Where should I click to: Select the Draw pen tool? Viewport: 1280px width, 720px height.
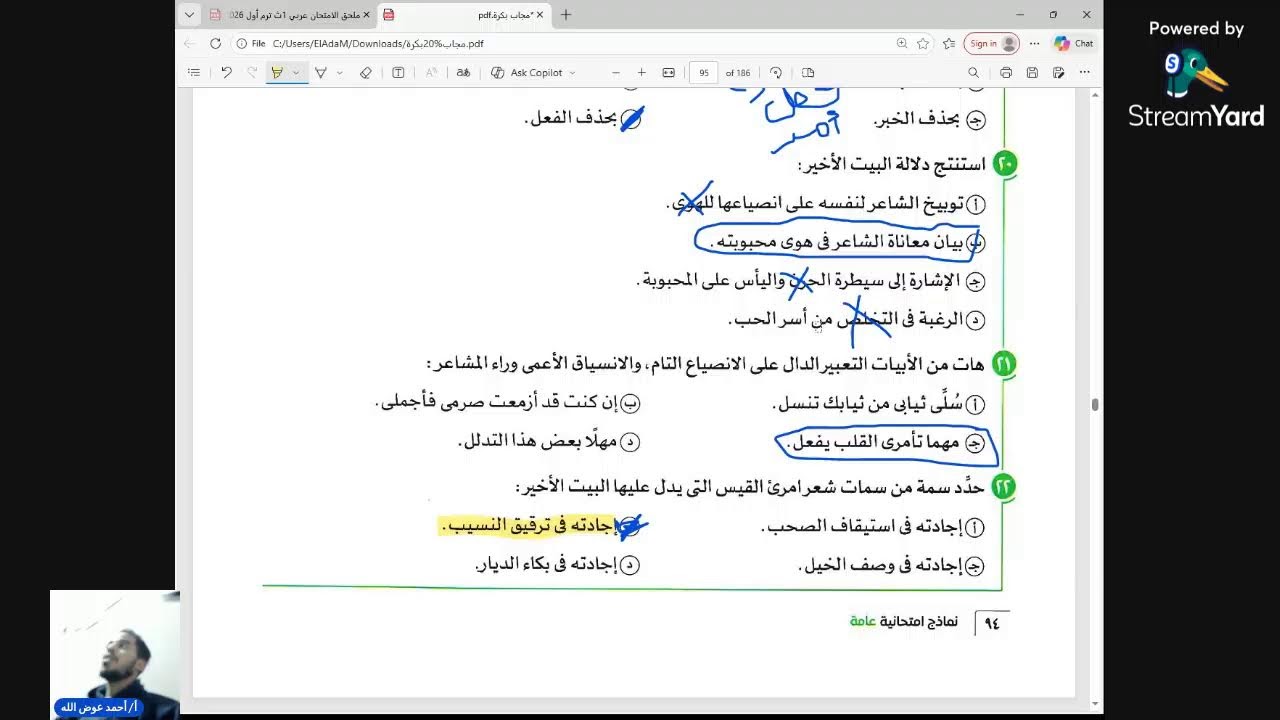click(321, 73)
